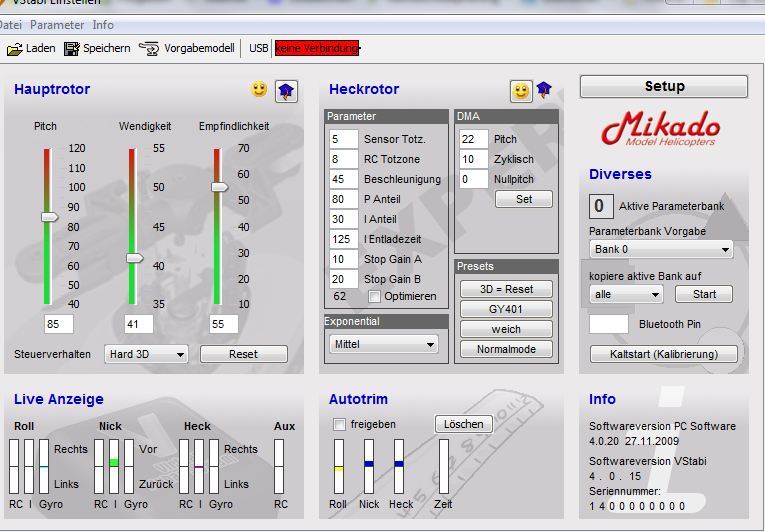Click the Beschleunigung input field
This screenshot has width=765, height=532.
click(343, 179)
